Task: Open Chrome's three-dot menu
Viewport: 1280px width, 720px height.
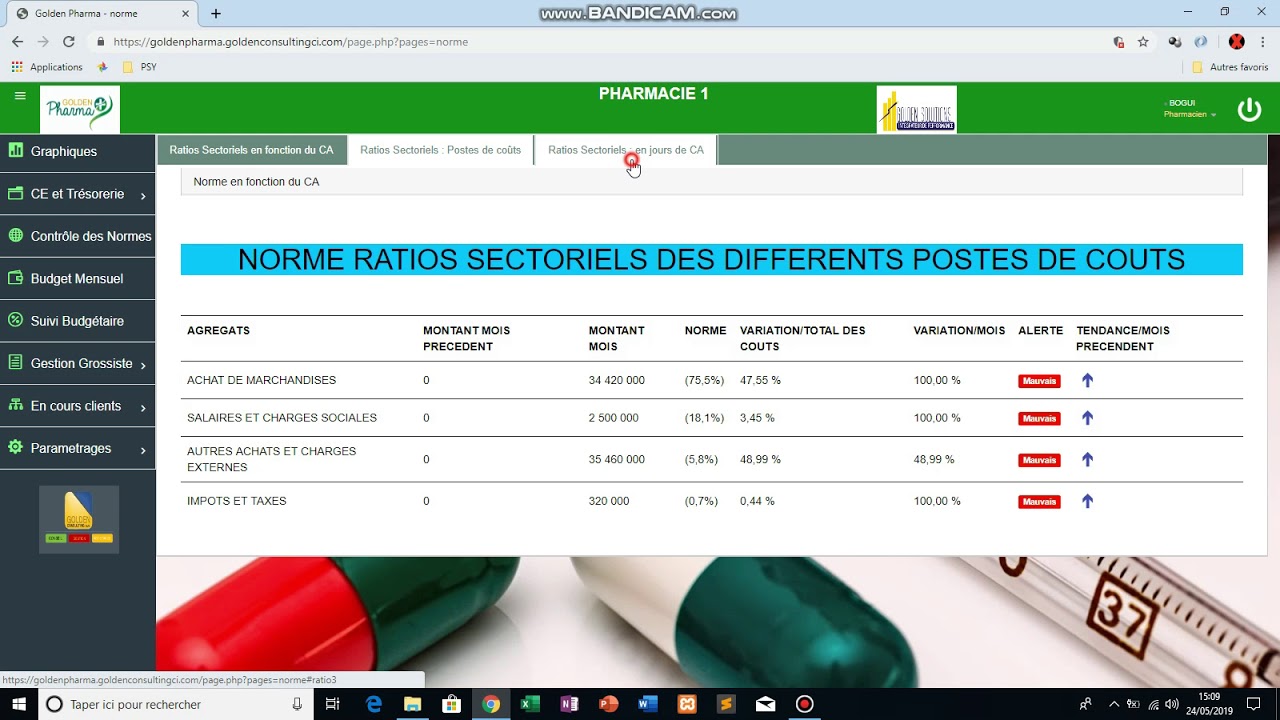Action: pos(1263,42)
